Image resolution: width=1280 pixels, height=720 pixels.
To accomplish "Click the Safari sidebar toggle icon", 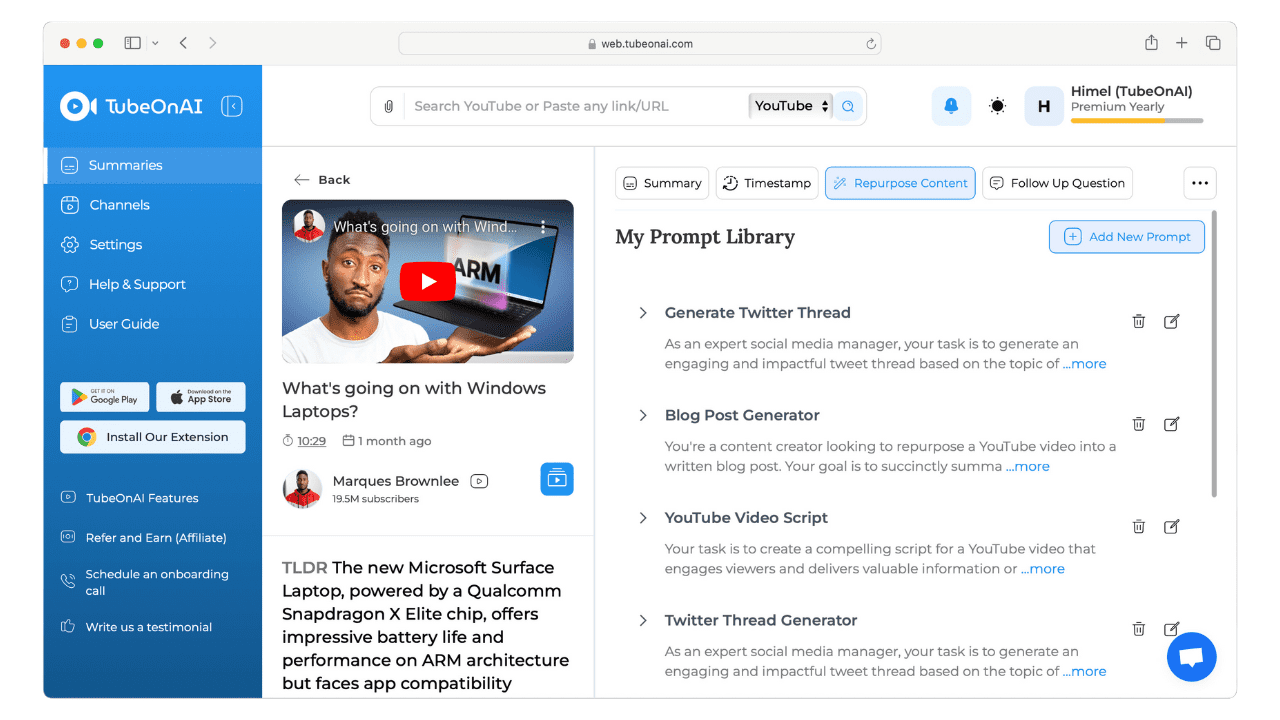I will (x=132, y=43).
